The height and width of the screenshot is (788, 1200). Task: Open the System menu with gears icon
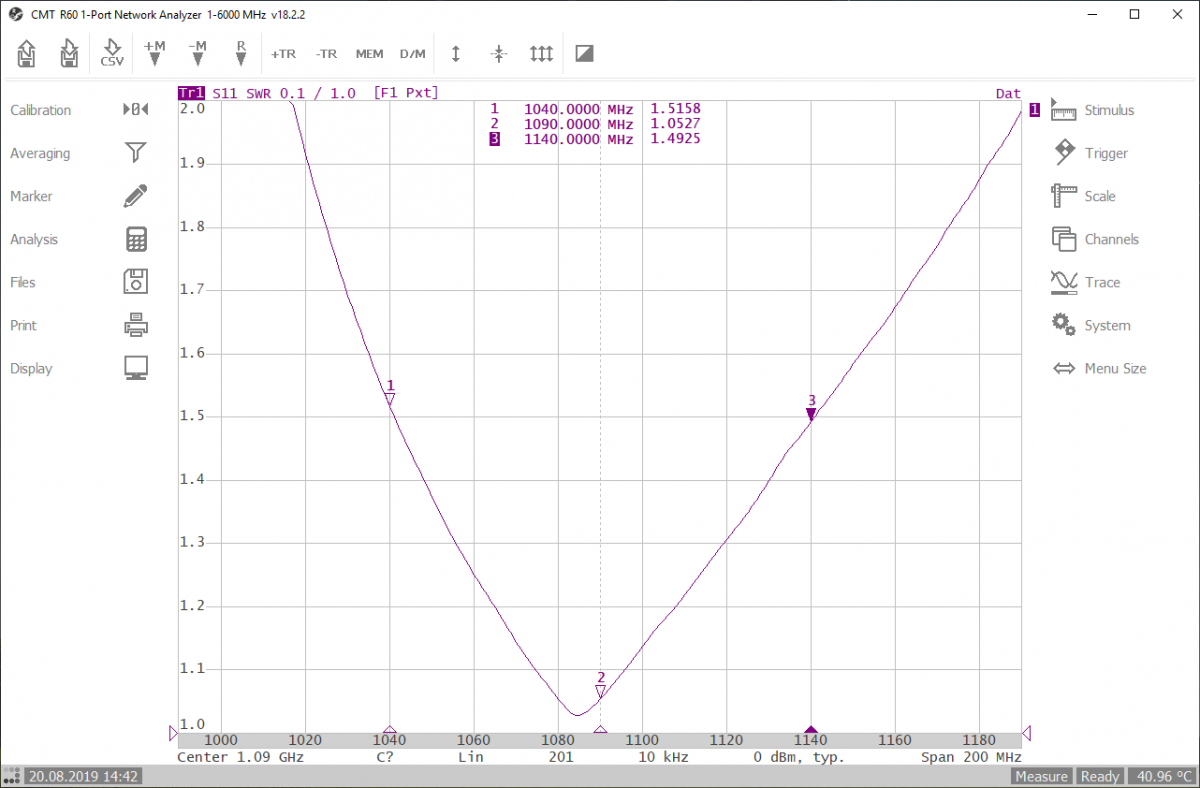click(x=1092, y=325)
